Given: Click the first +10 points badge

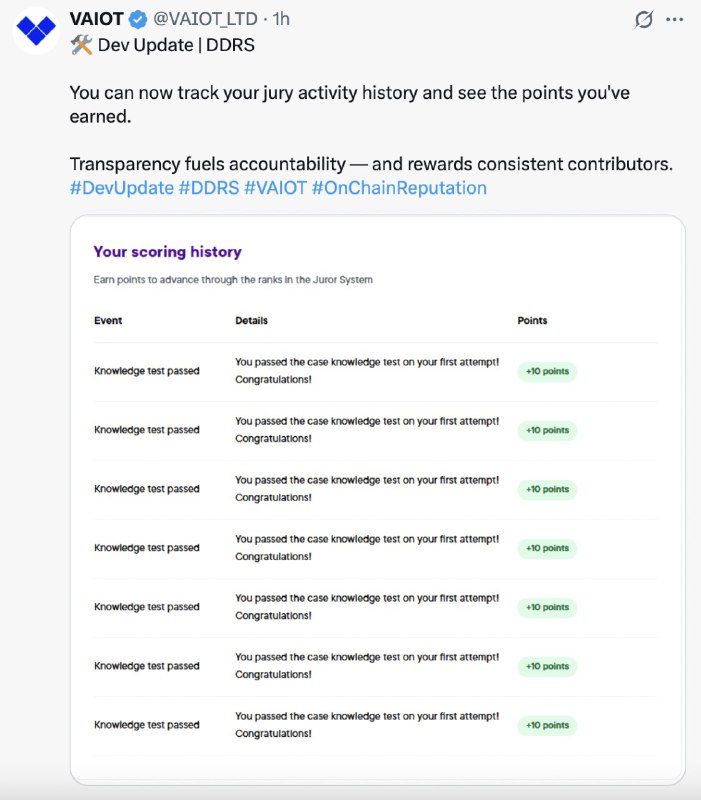Looking at the screenshot, I should click(x=547, y=371).
